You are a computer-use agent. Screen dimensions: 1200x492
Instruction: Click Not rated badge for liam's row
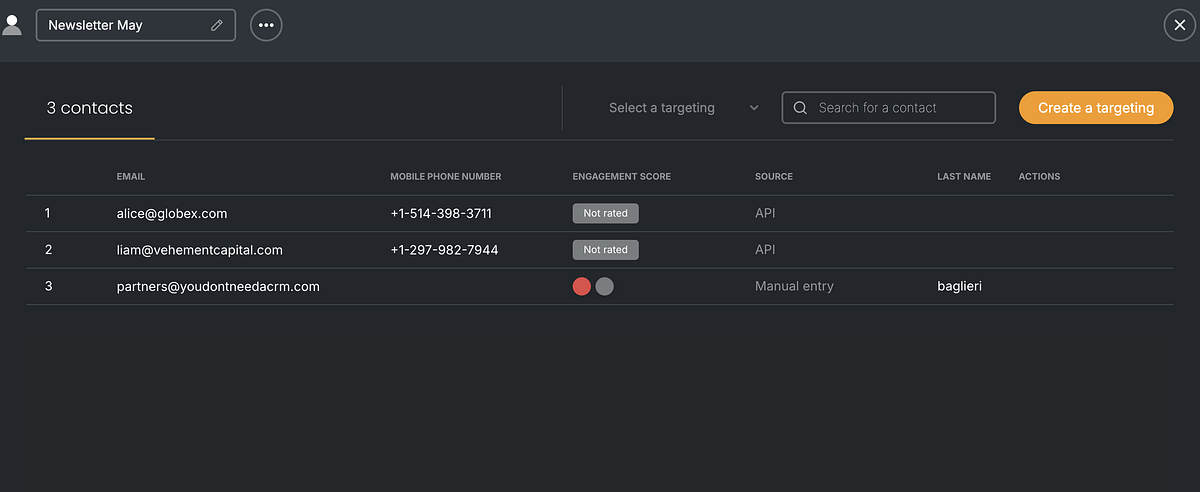(605, 250)
